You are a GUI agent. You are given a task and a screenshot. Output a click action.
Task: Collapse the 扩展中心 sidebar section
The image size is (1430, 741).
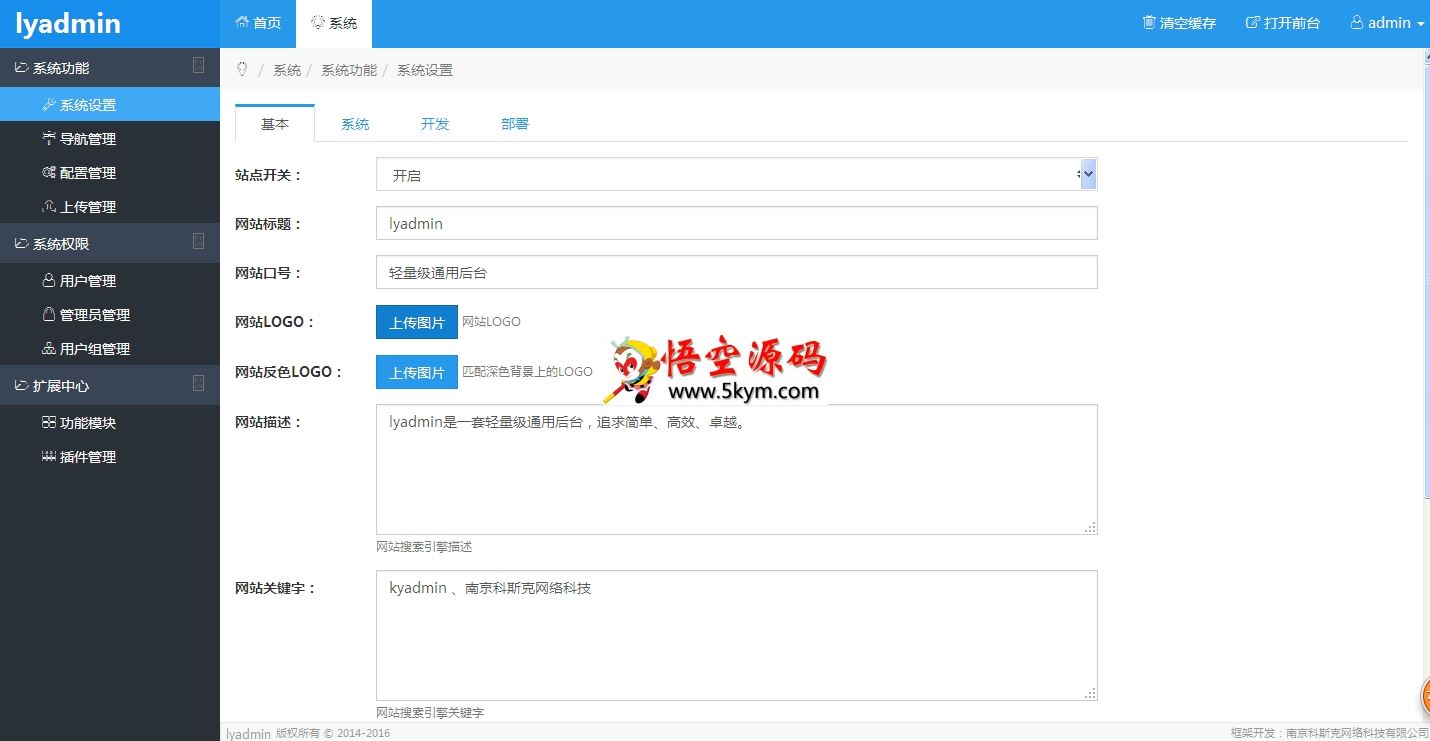(198, 383)
